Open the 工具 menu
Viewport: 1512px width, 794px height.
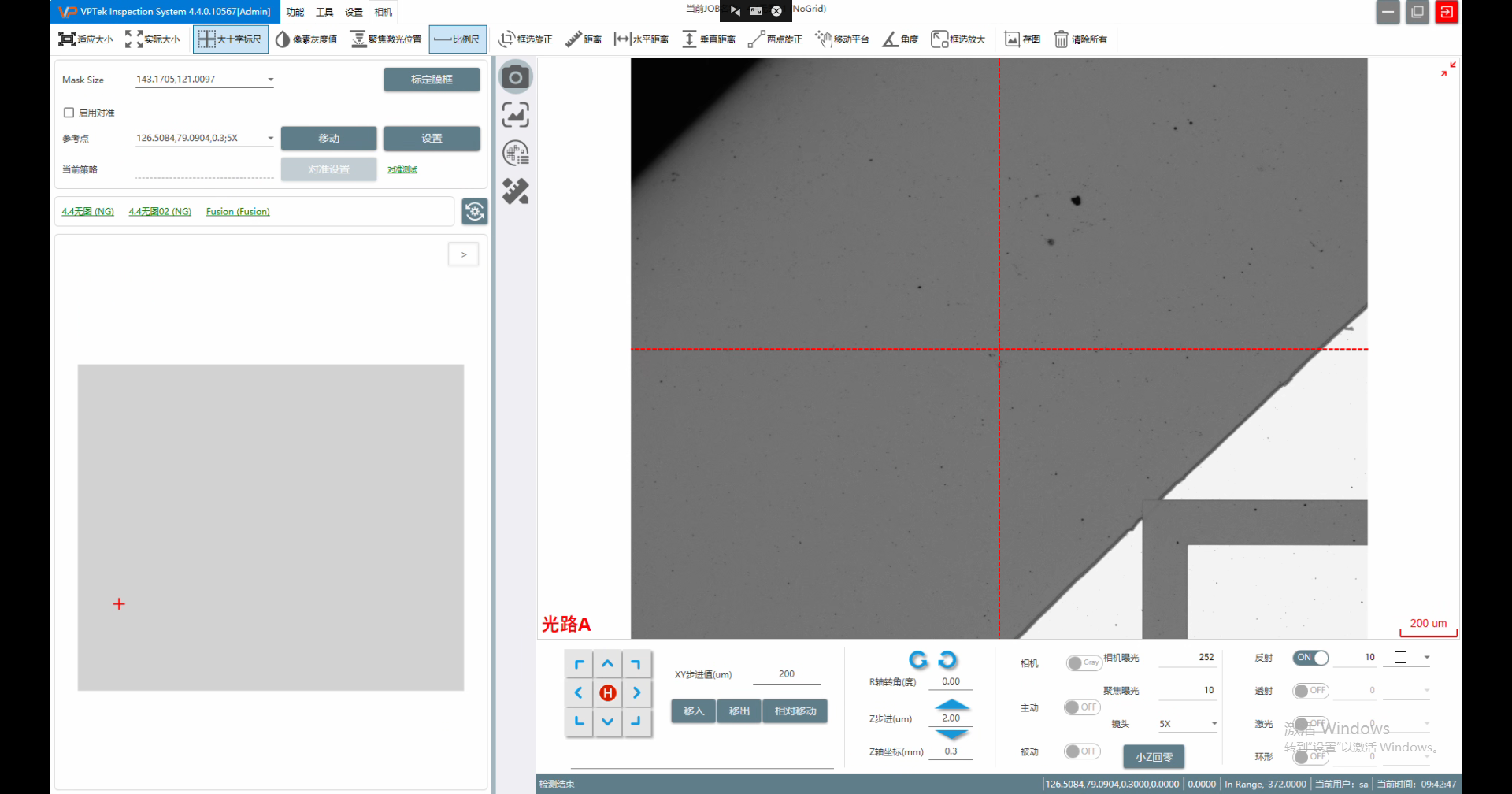click(324, 12)
